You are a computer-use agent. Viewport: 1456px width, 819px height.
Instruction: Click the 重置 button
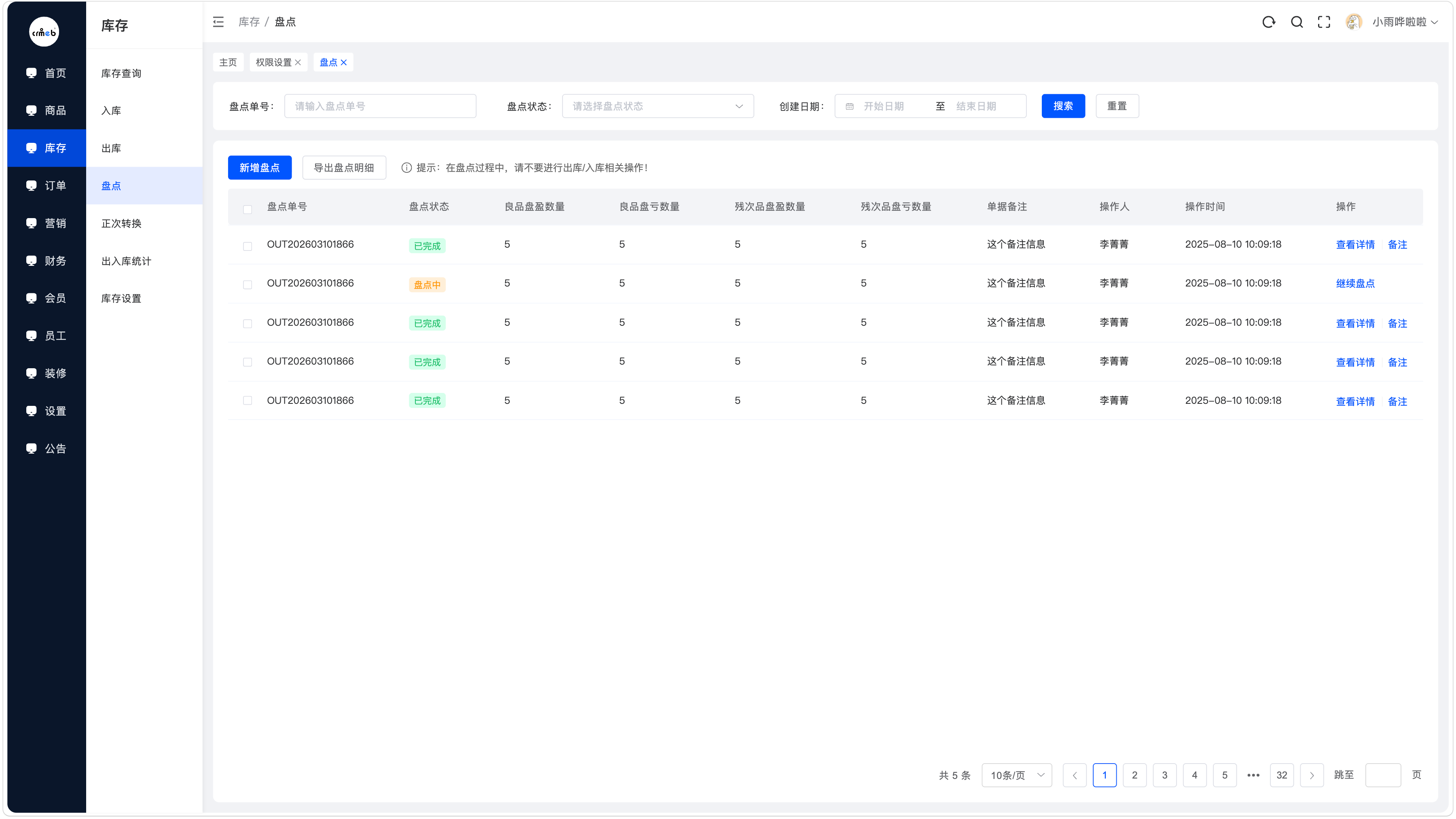tap(1117, 106)
